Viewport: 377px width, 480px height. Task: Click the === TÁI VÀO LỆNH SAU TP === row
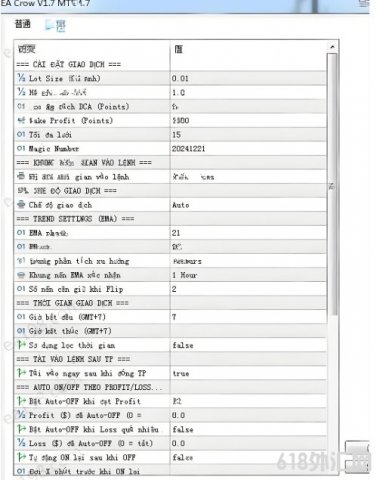tap(170, 359)
